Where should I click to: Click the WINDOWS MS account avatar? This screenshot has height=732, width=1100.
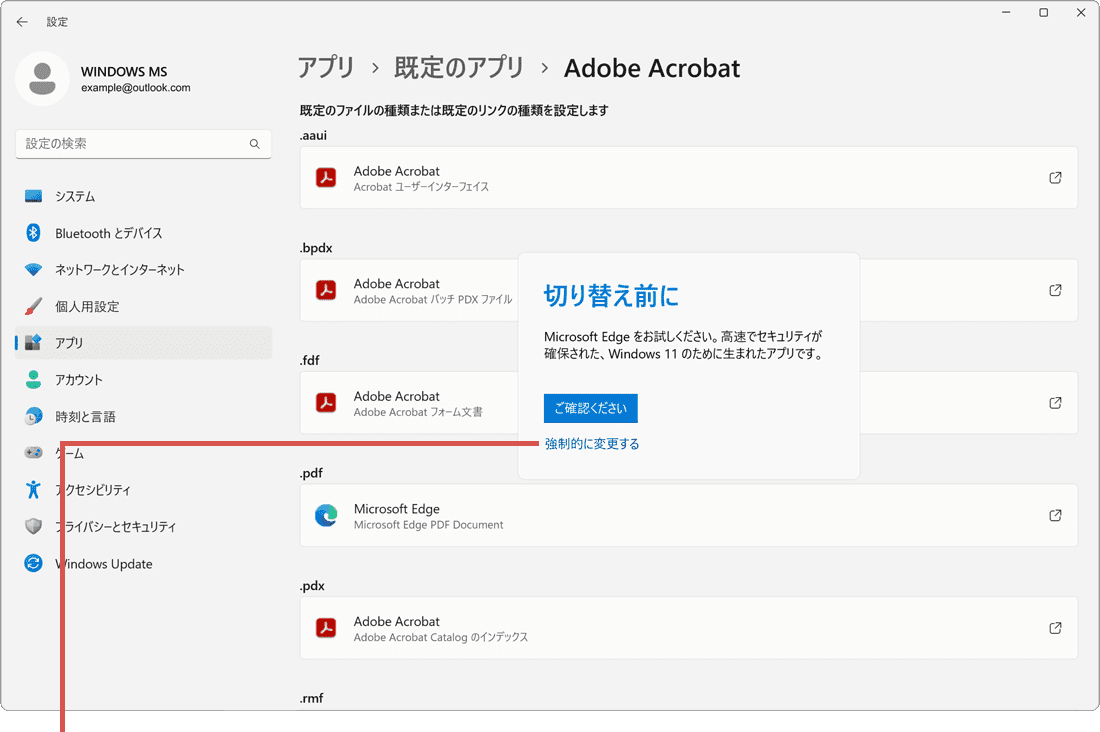(x=42, y=78)
